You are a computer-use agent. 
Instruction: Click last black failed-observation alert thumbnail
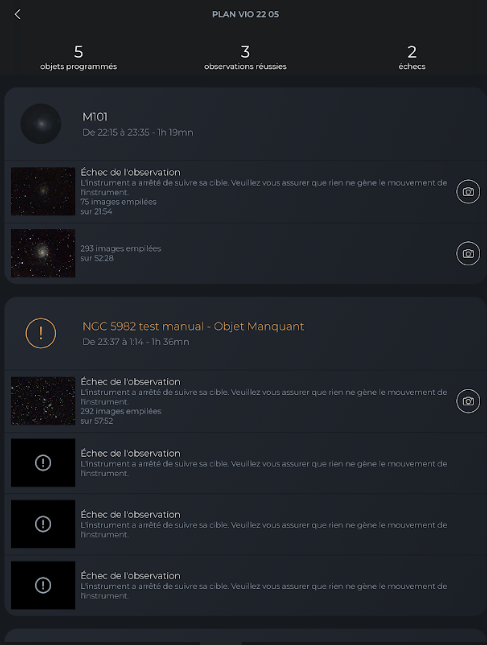(x=43, y=585)
